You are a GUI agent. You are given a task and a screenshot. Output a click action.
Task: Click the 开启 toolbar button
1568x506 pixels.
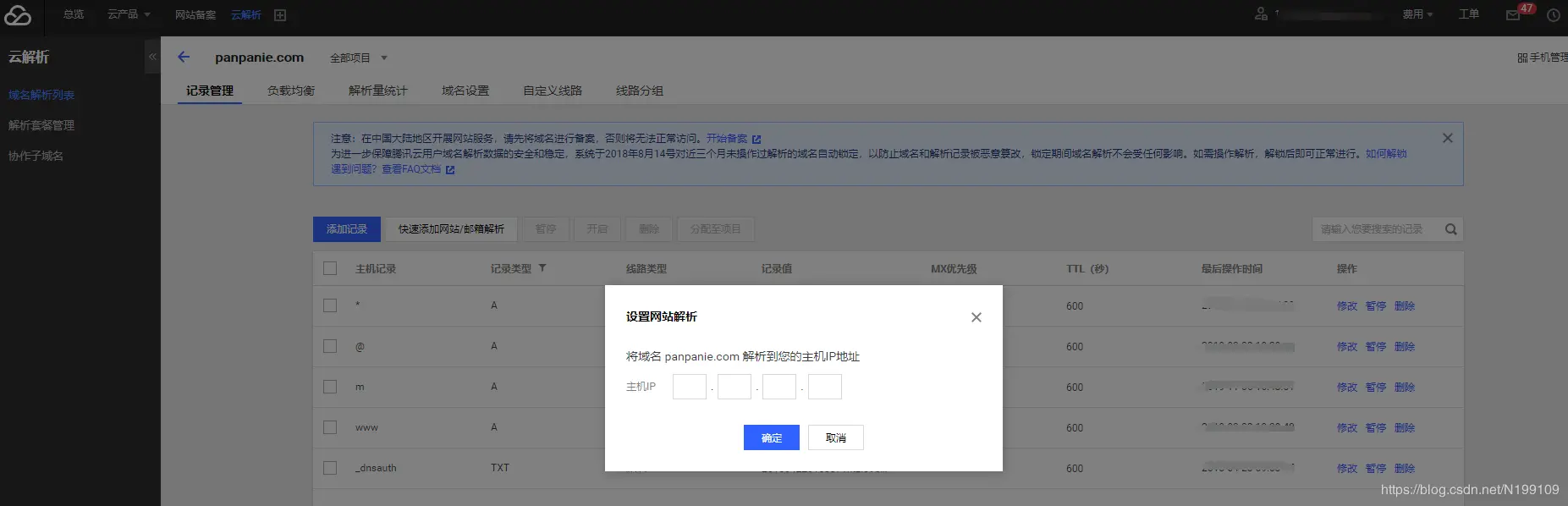click(x=597, y=229)
